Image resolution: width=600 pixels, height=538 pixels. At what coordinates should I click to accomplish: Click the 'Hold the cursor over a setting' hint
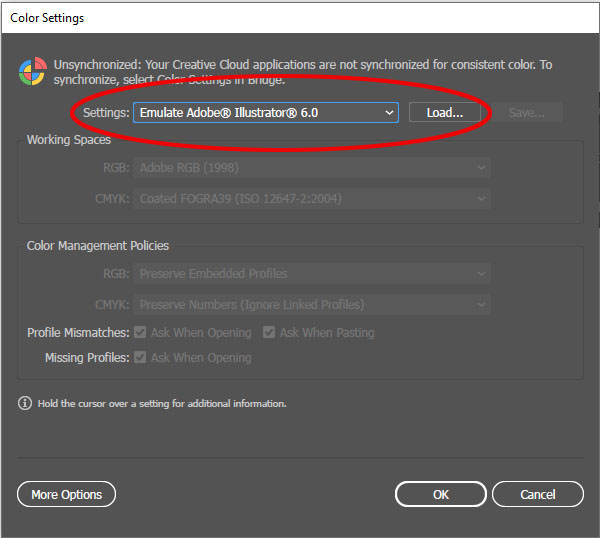click(162, 403)
